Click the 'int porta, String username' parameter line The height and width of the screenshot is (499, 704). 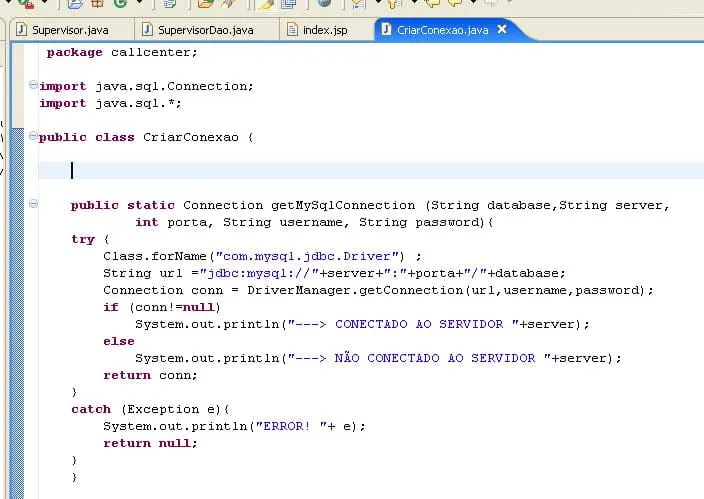(x=314, y=222)
